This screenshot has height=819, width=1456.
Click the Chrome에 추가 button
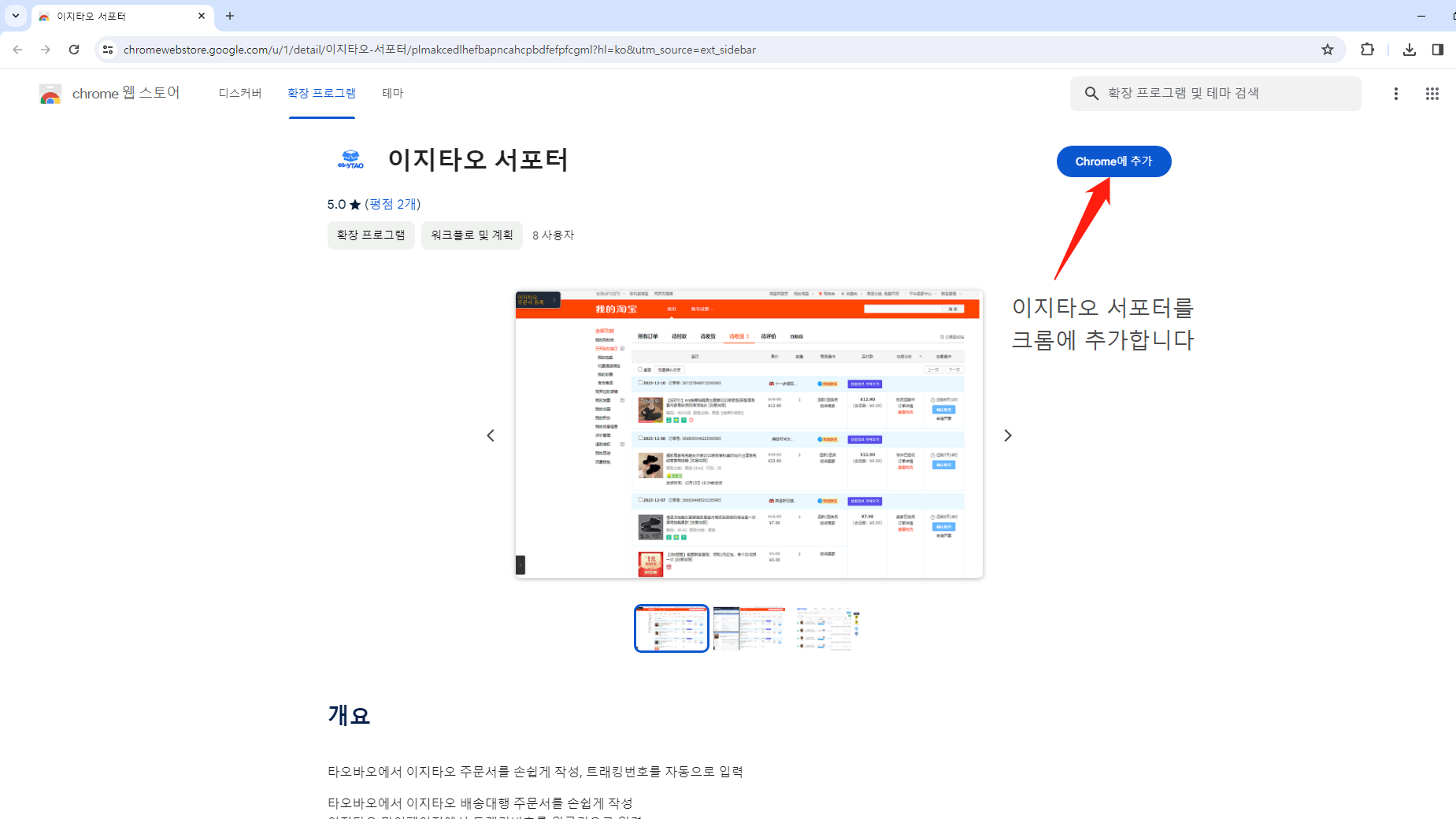pos(1113,161)
